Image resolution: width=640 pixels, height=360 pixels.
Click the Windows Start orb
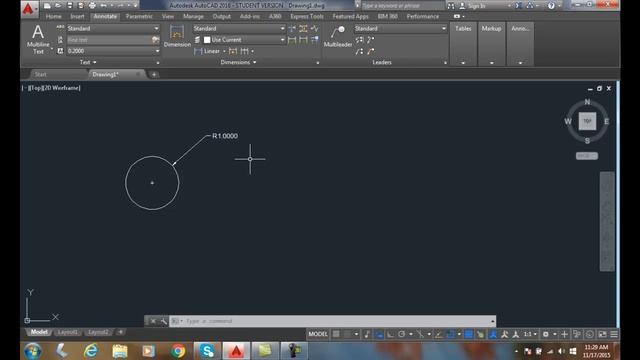point(33,351)
